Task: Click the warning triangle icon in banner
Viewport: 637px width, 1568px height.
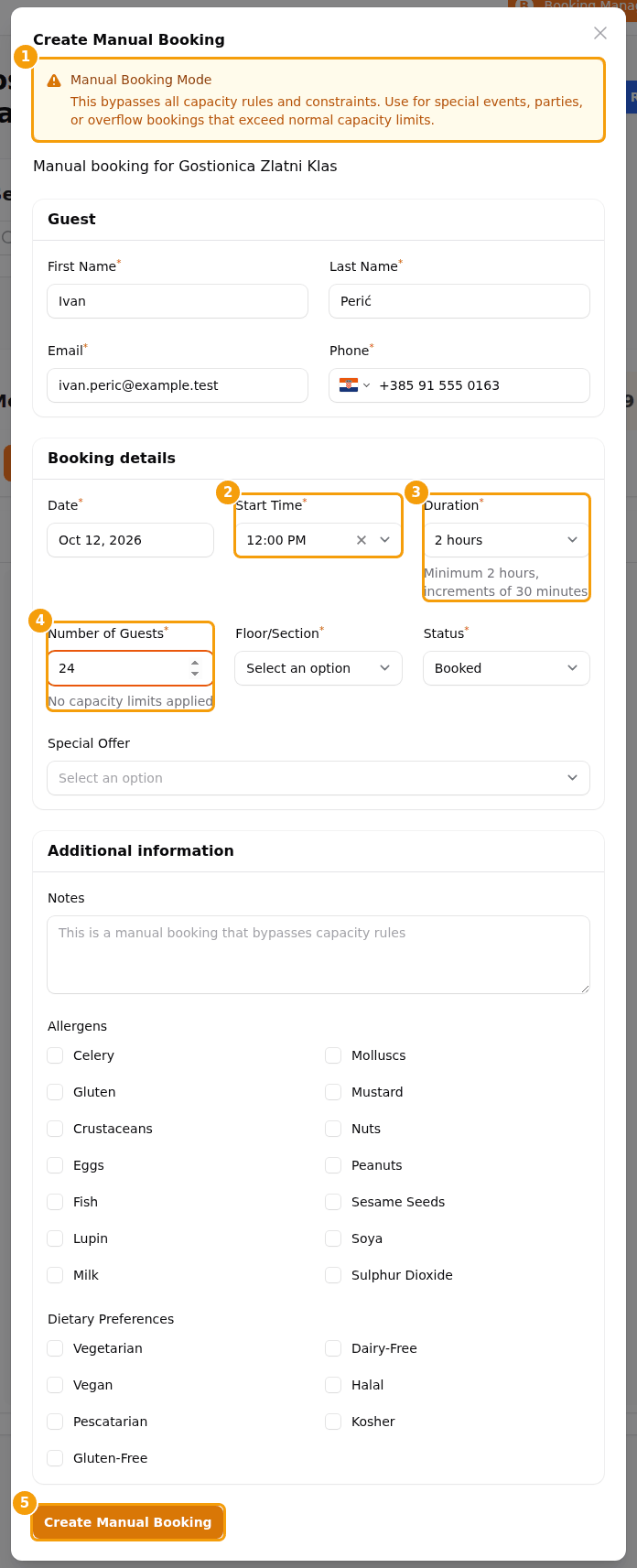Action: click(x=54, y=81)
